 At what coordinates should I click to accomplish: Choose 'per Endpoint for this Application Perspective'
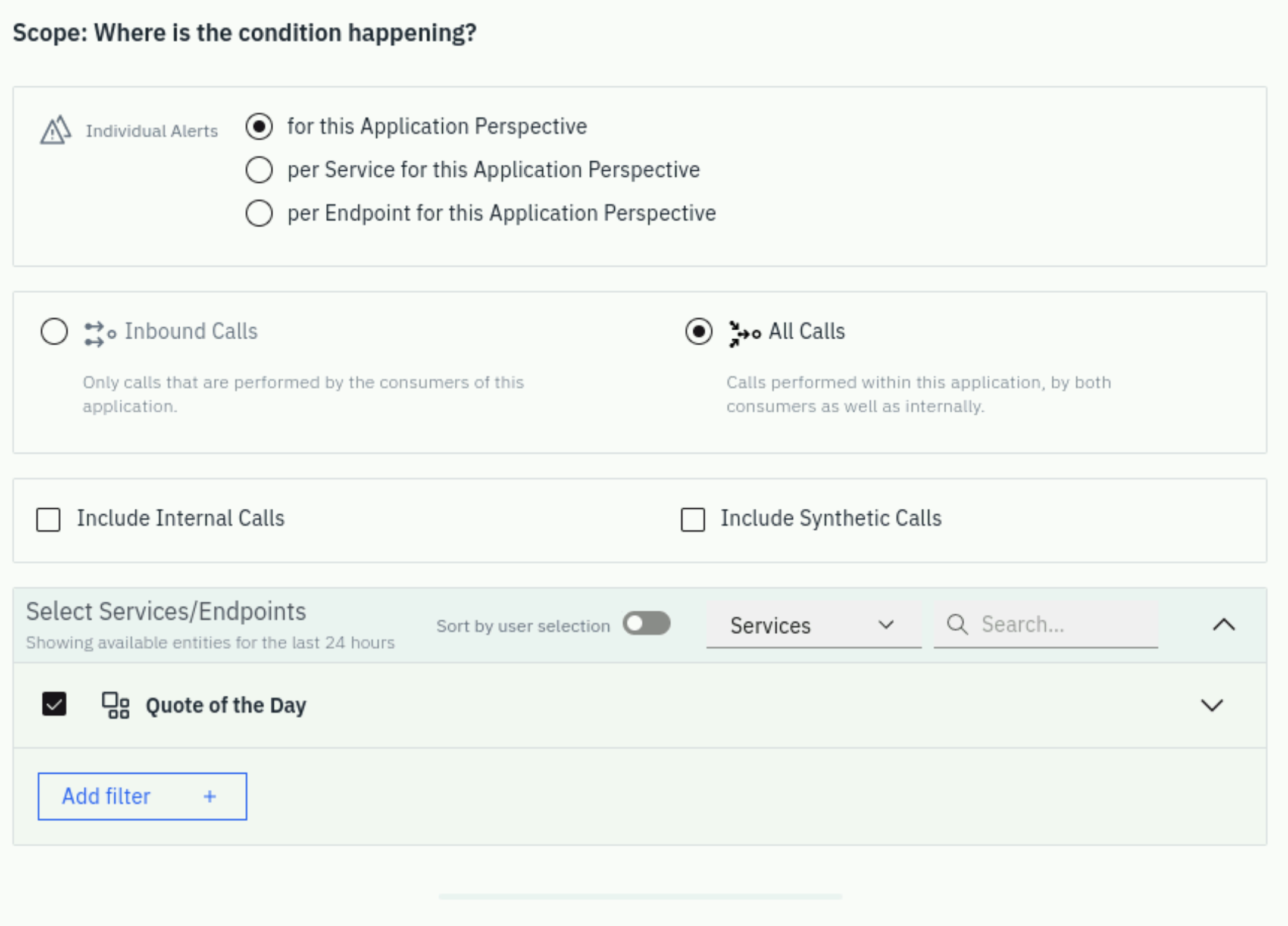click(259, 213)
